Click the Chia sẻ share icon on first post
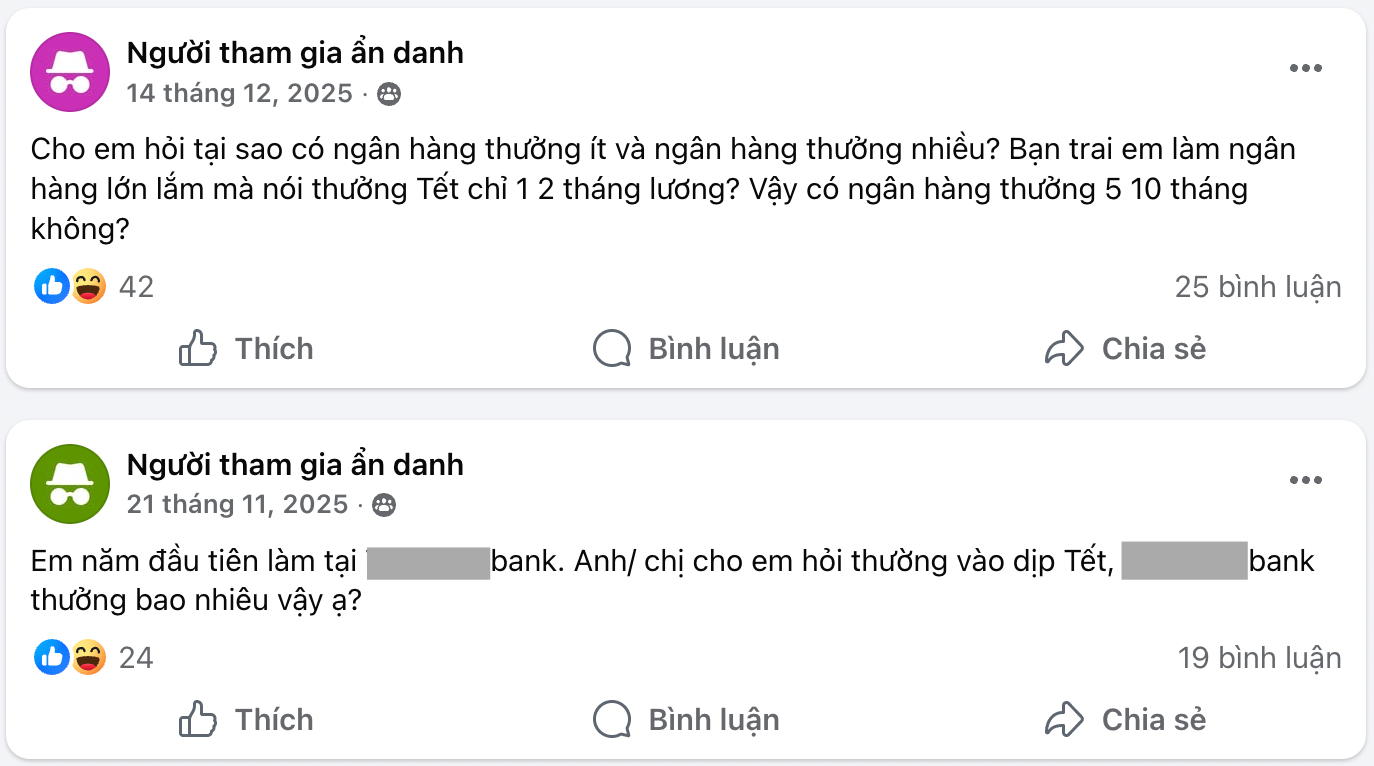This screenshot has width=1374, height=766. pyautogui.click(x=1064, y=348)
